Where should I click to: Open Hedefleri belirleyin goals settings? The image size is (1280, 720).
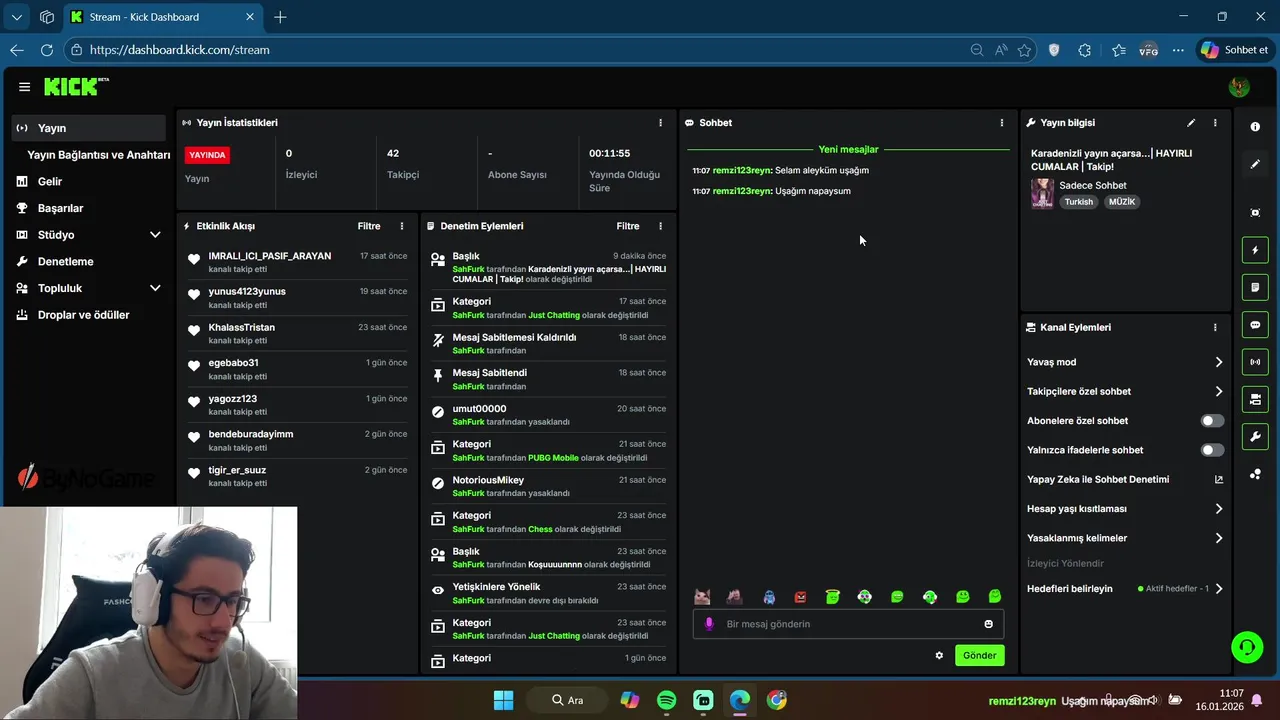click(1125, 589)
